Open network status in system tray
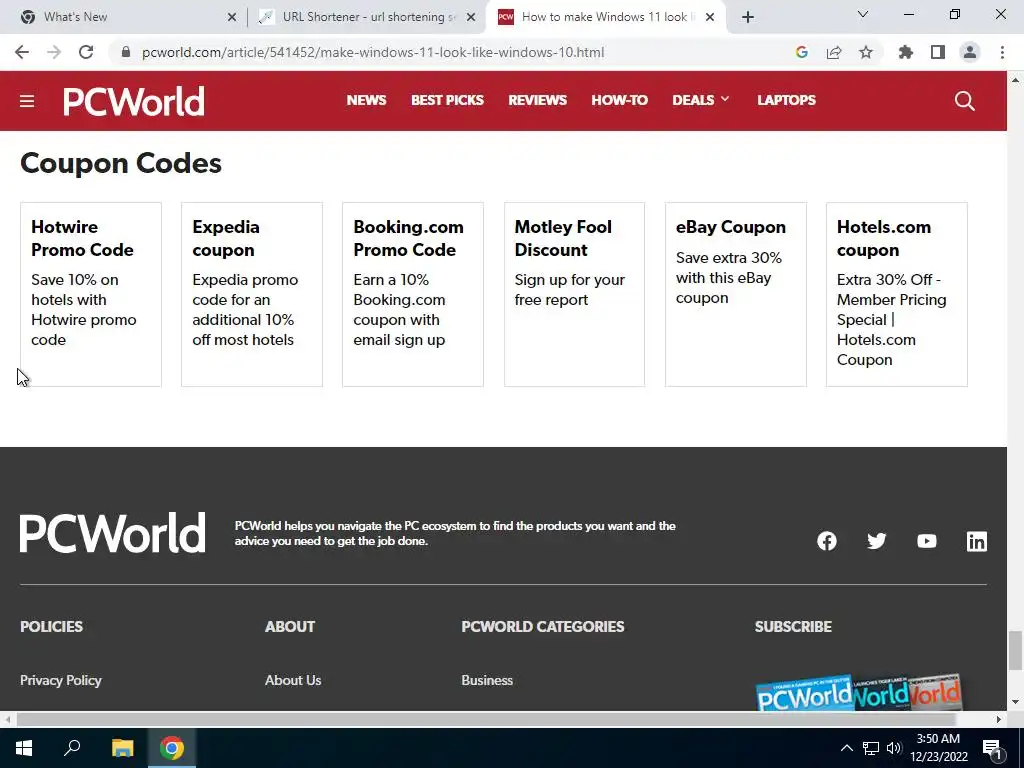This screenshot has height=768, width=1024. [871, 748]
